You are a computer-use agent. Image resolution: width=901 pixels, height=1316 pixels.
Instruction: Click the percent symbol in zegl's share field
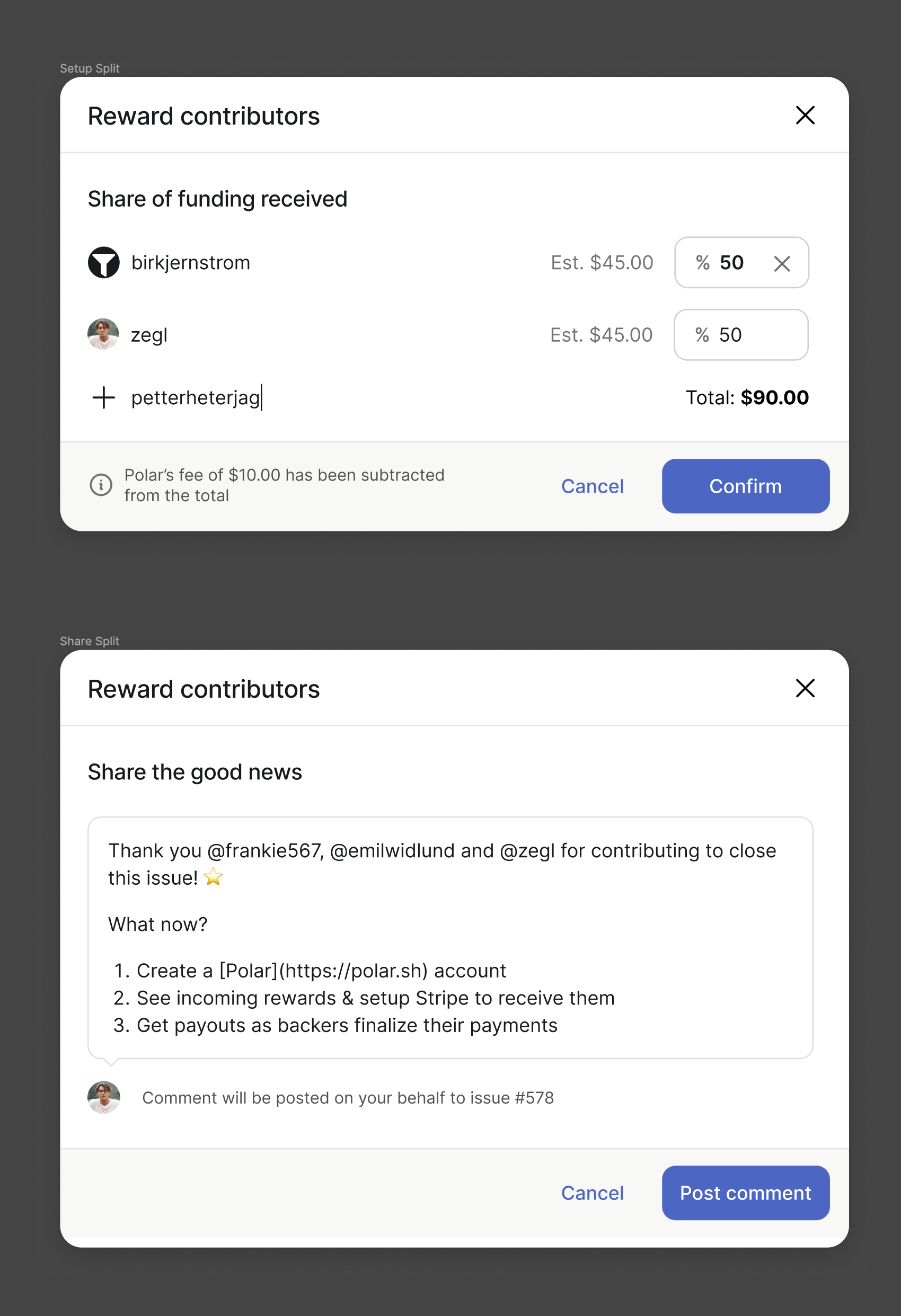click(x=703, y=335)
